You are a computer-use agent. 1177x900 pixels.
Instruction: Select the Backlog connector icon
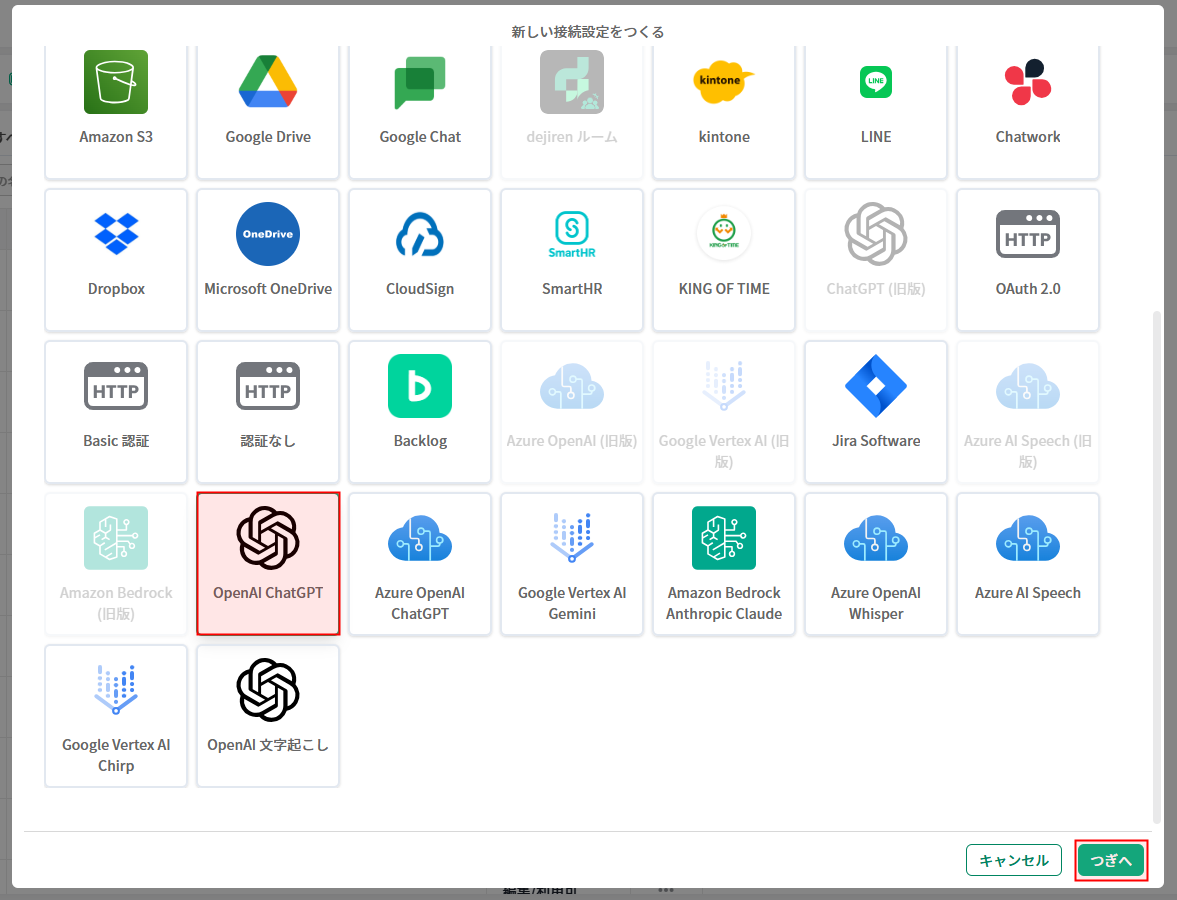click(x=420, y=386)
